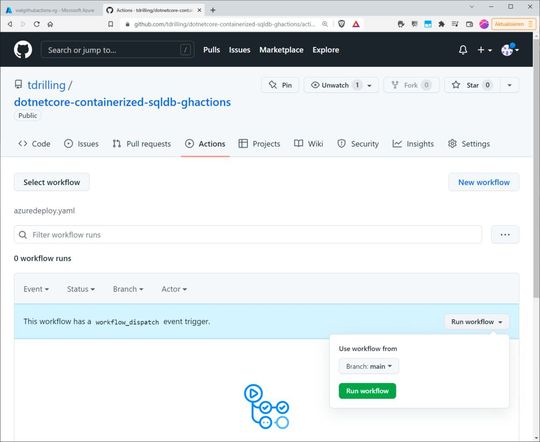Expand the Branch filter dropdown
Screen dimensions: 540x442
coord(128,289)
